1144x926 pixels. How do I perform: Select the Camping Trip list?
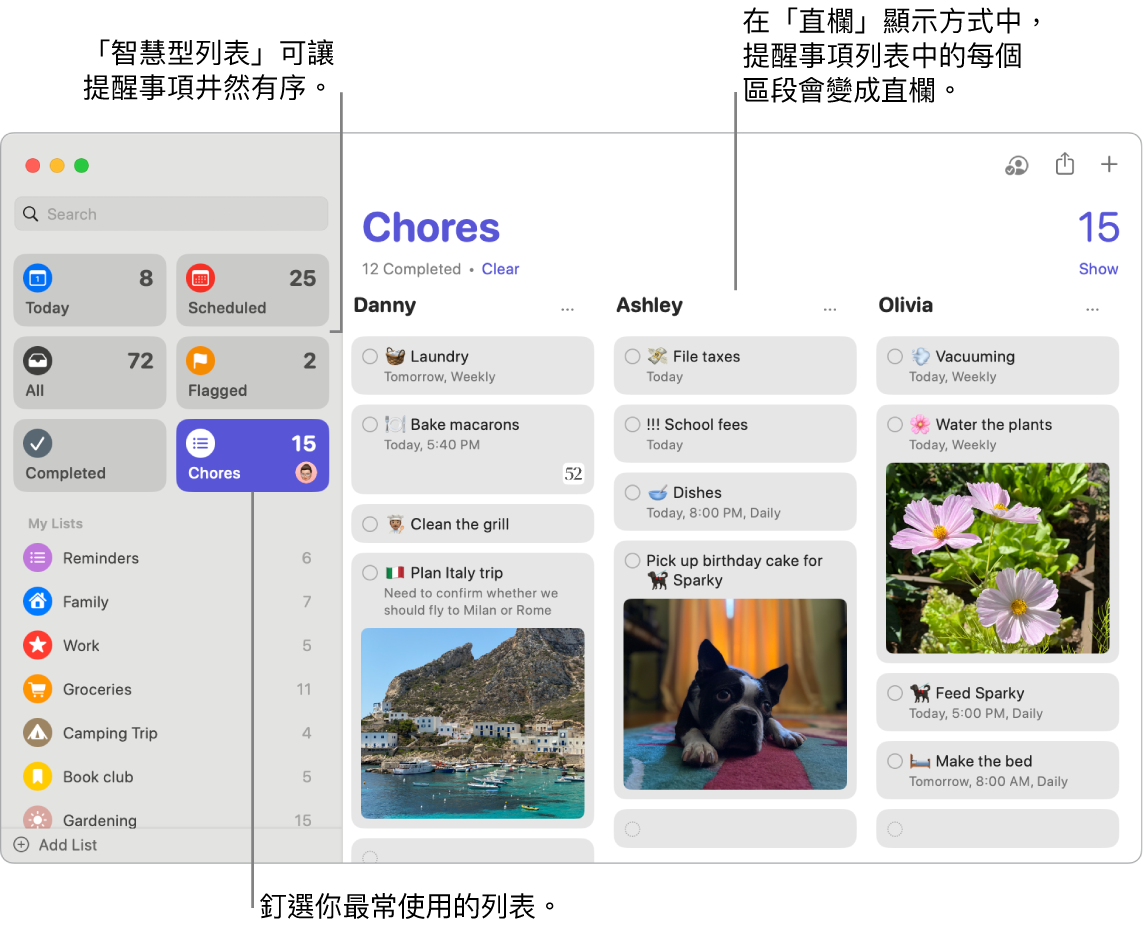(x=110, y=733)
